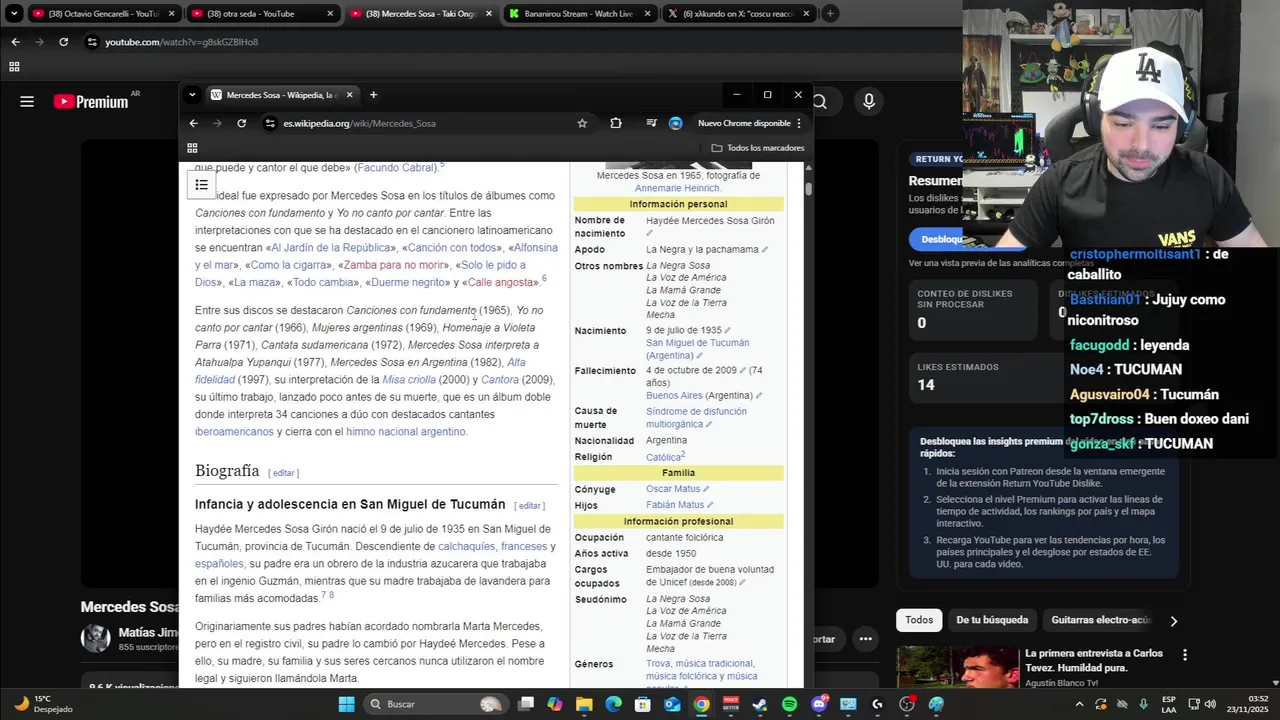Open the Síndrome de disfunción multiorgánica link
This screenshot has width=1280, height=720.
696,418
